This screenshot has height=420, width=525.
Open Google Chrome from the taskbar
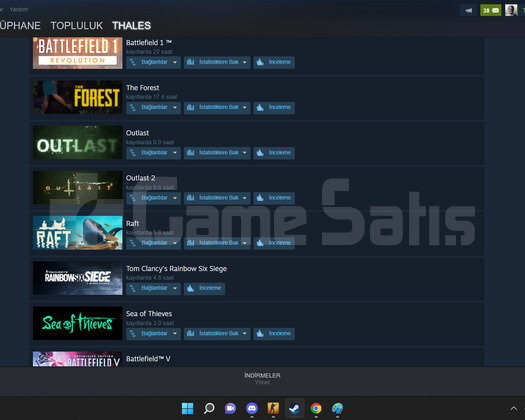click(x=316, y=408)
